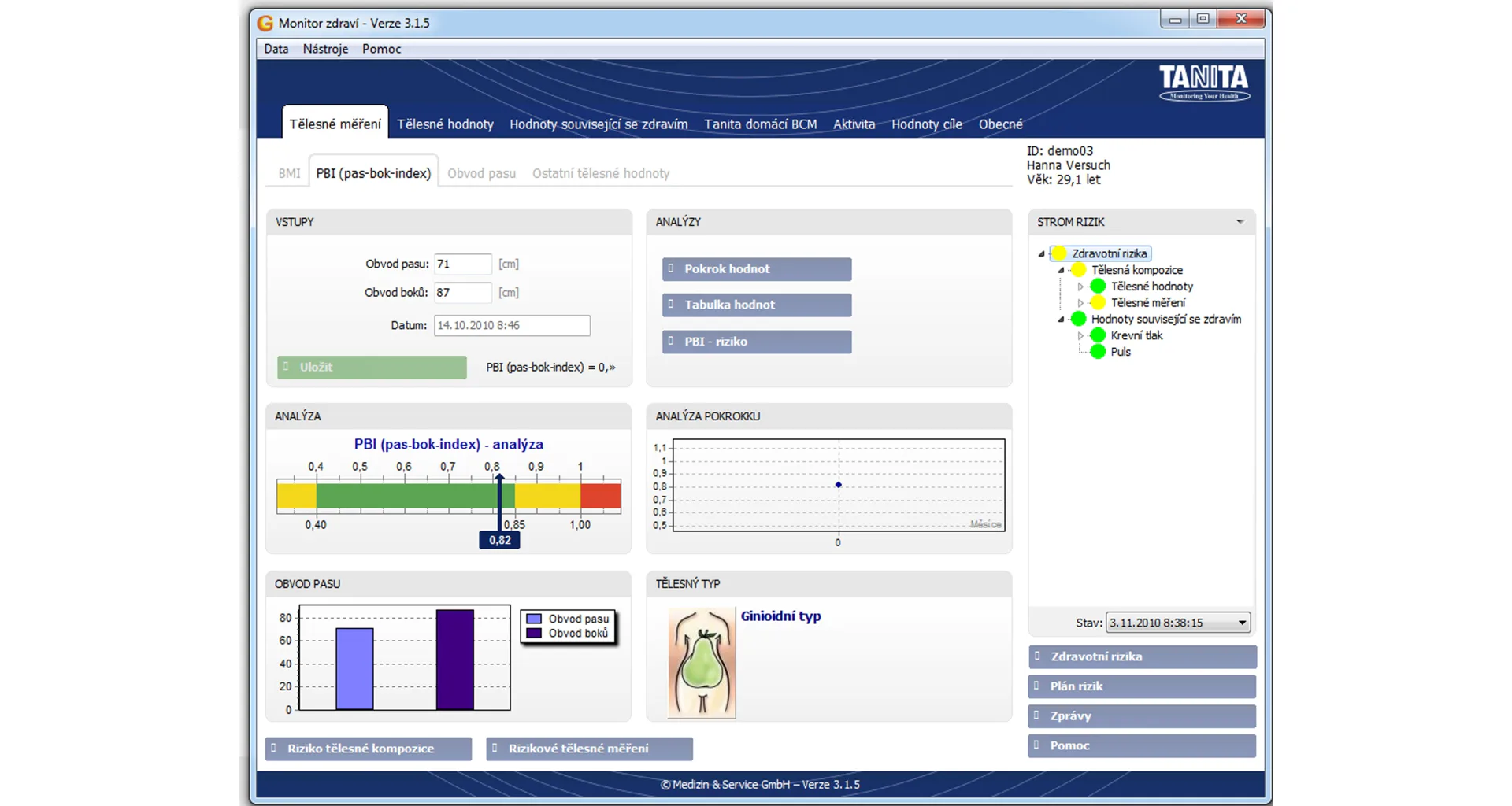This screenshot has height=806, width=1512.
Task: Click green status dot beside Puls
Action: (x=1098, y=352)
